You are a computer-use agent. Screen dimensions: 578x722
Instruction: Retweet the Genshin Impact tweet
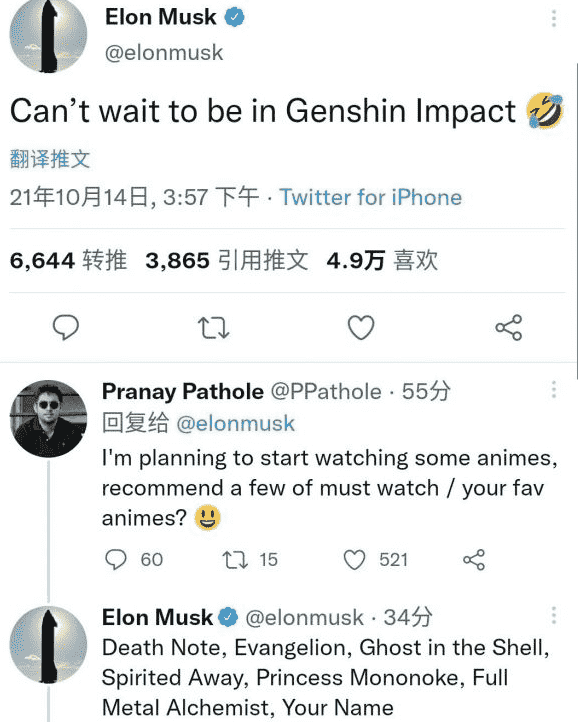213,328
